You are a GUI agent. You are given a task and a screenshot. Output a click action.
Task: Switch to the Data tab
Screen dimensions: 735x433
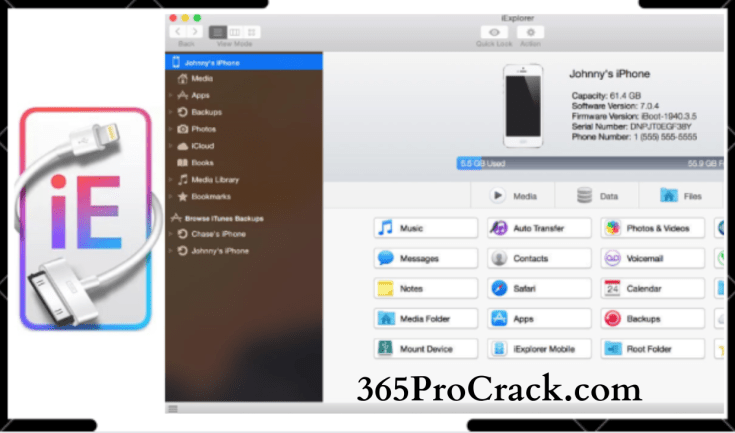[x=597, y=195]
